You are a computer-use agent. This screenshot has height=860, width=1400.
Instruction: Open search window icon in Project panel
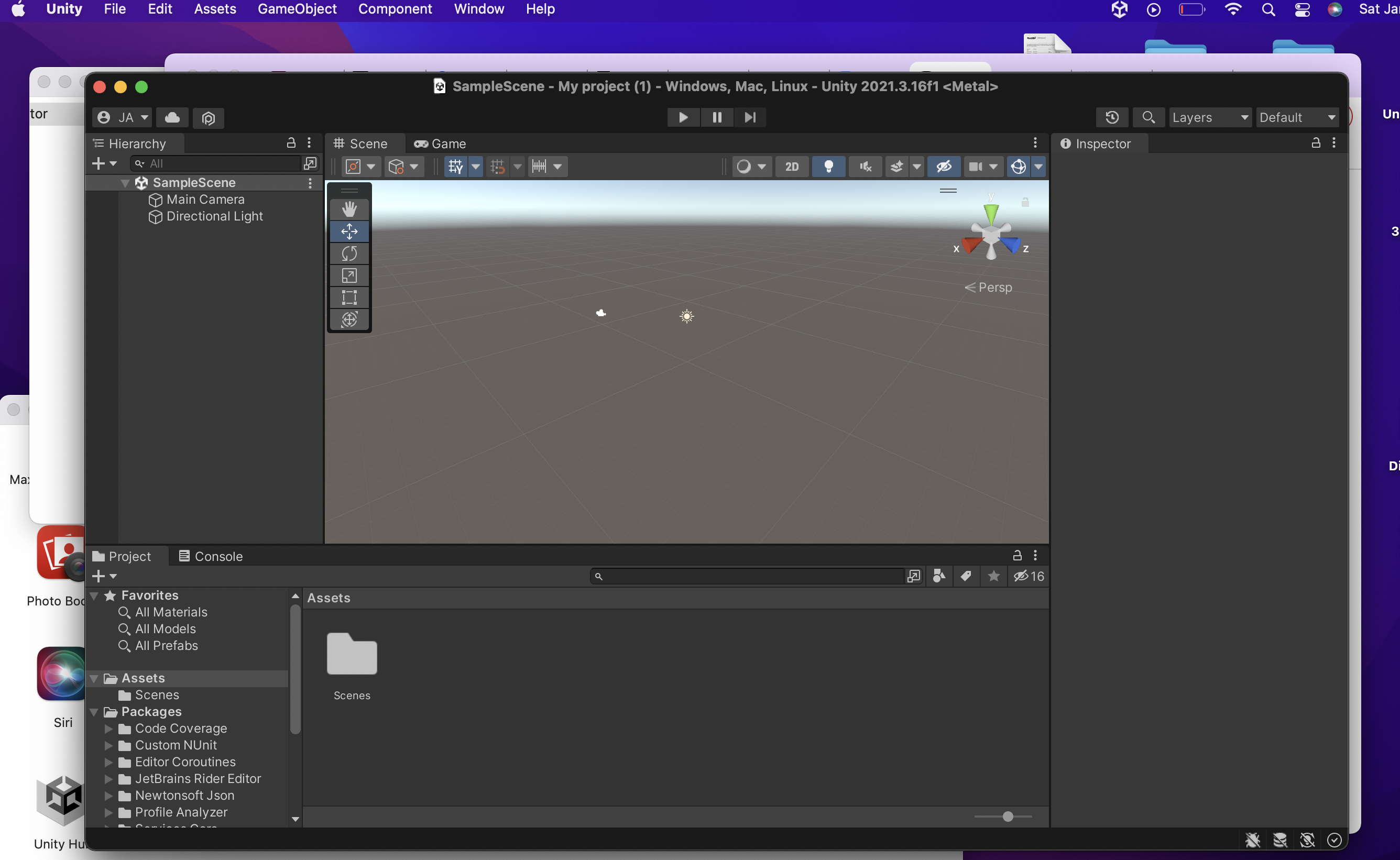914,576
